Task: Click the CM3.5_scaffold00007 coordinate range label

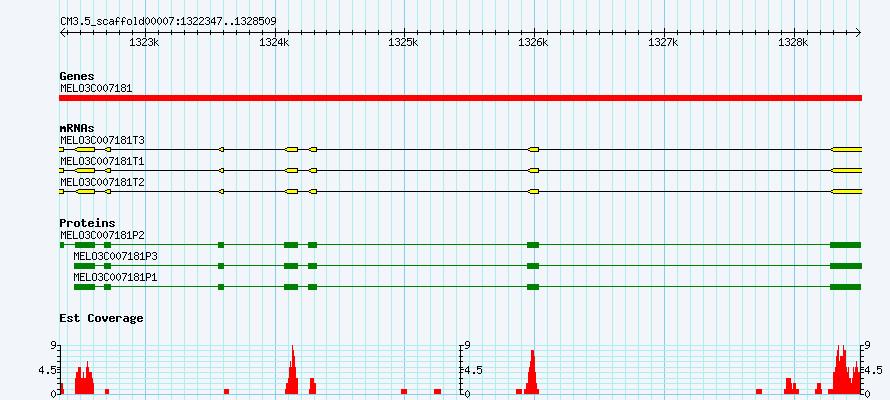Action: click(x=169, y=21)
